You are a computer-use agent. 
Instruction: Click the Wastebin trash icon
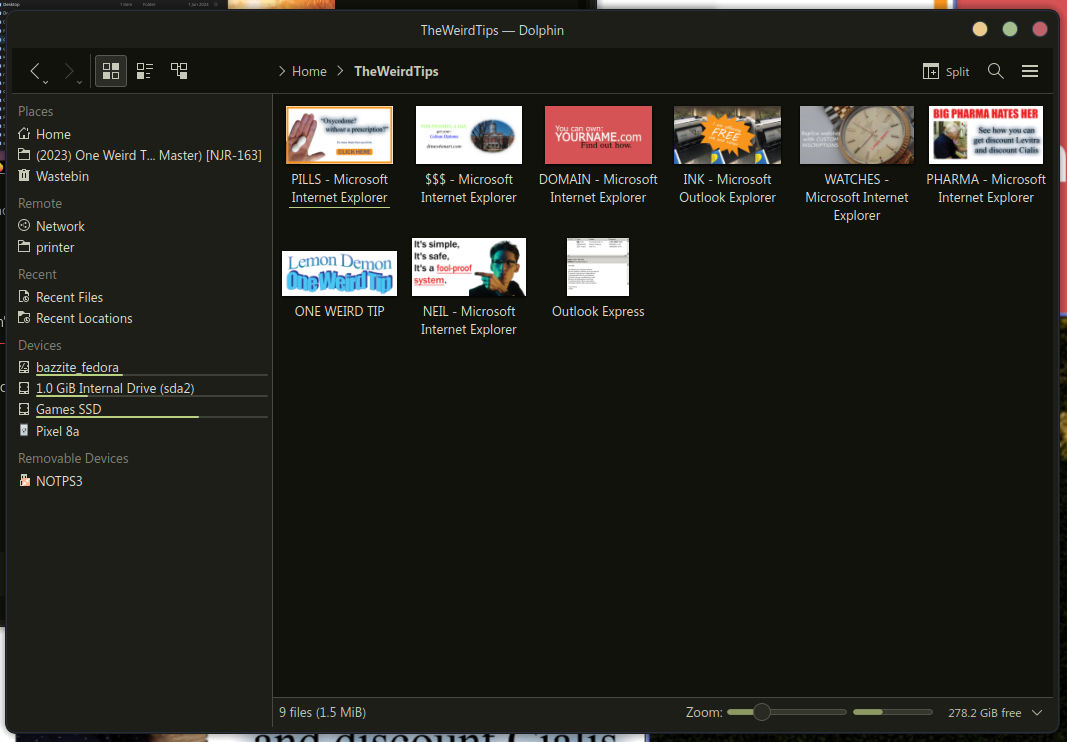pos(24,176)
